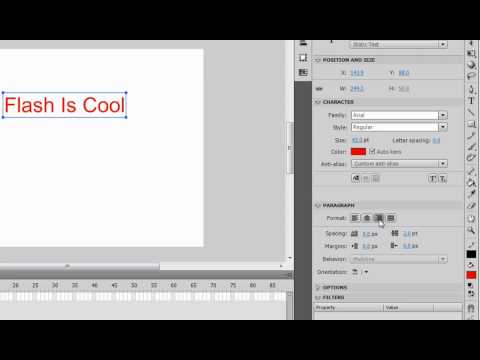Click the black stroke color swatch

click(x=471, y=254)
